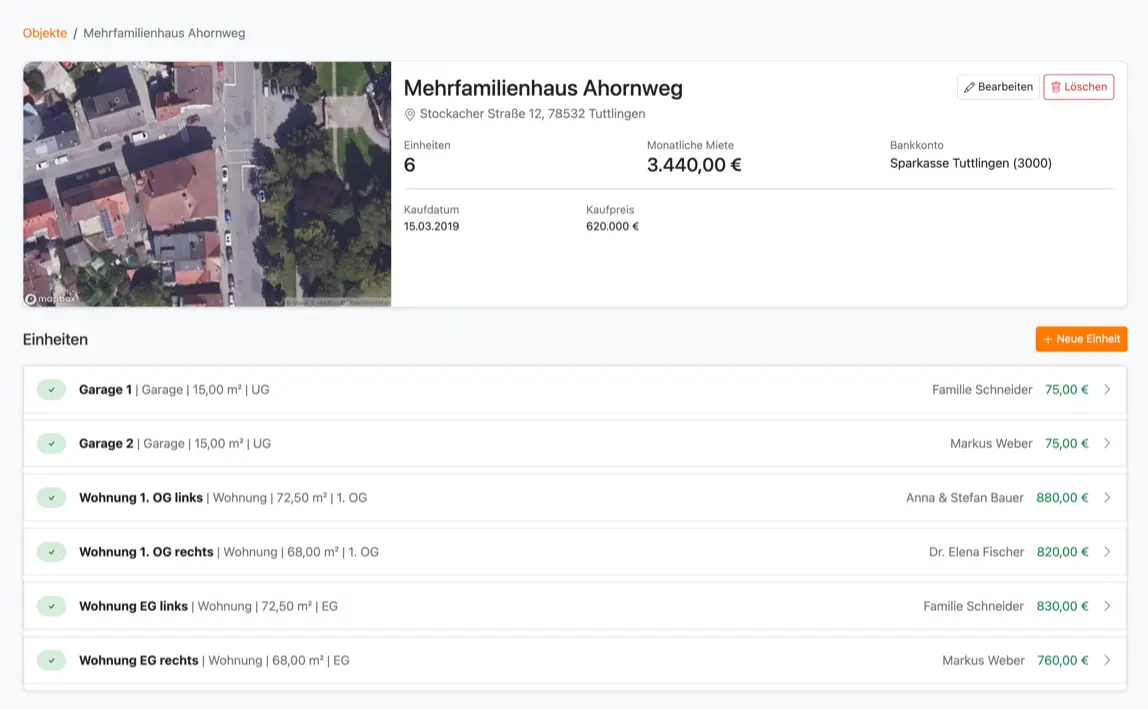The height and width of the screenshot is (709, 1148).
Task: Click the green check badge for Garage 2
Action: coord(51,443)
